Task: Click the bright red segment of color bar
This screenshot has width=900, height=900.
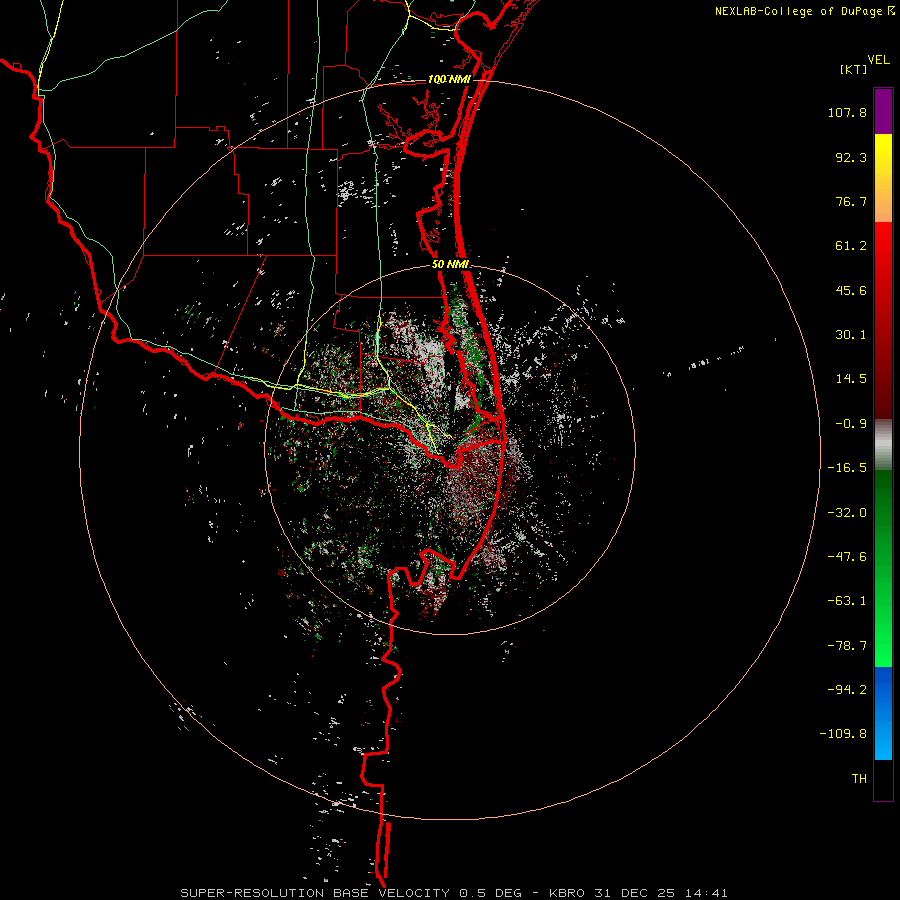Action: 883,320
